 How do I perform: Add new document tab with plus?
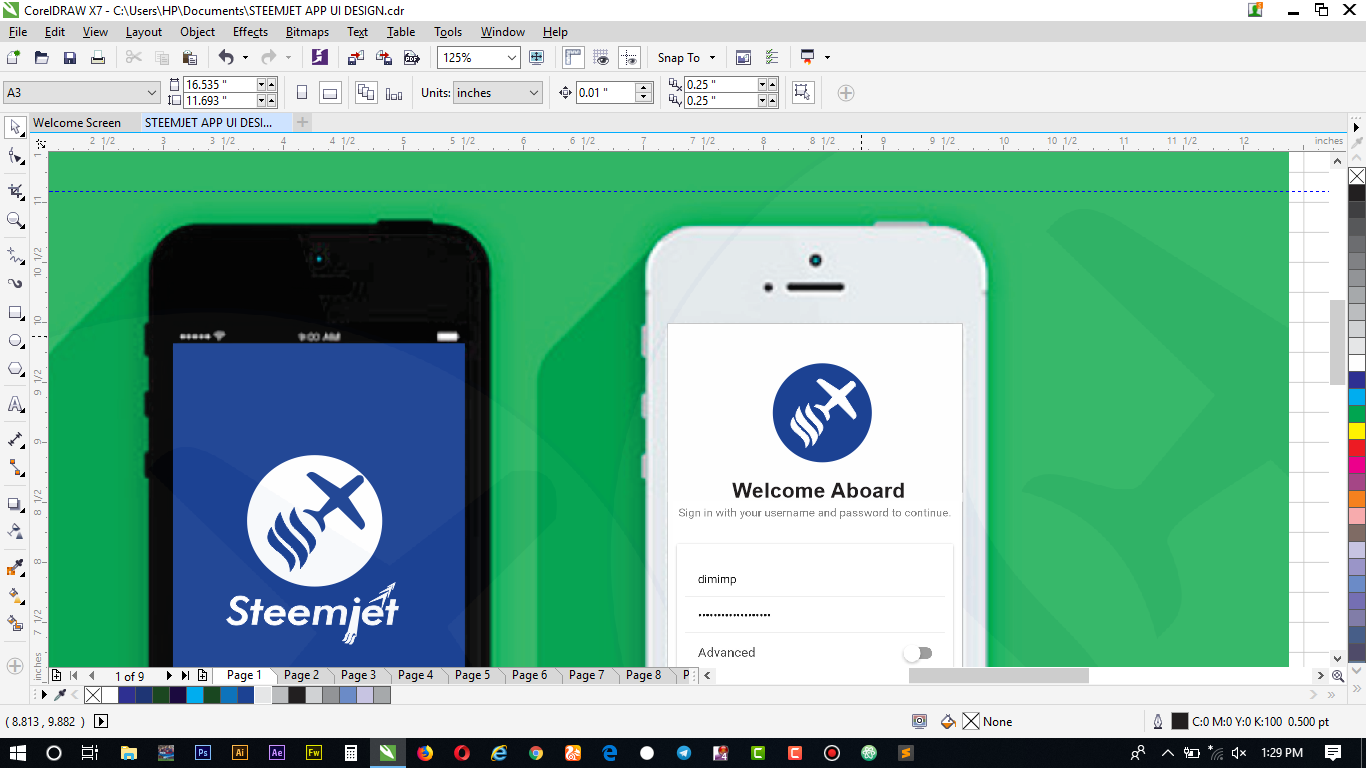[x=302, y=122]
